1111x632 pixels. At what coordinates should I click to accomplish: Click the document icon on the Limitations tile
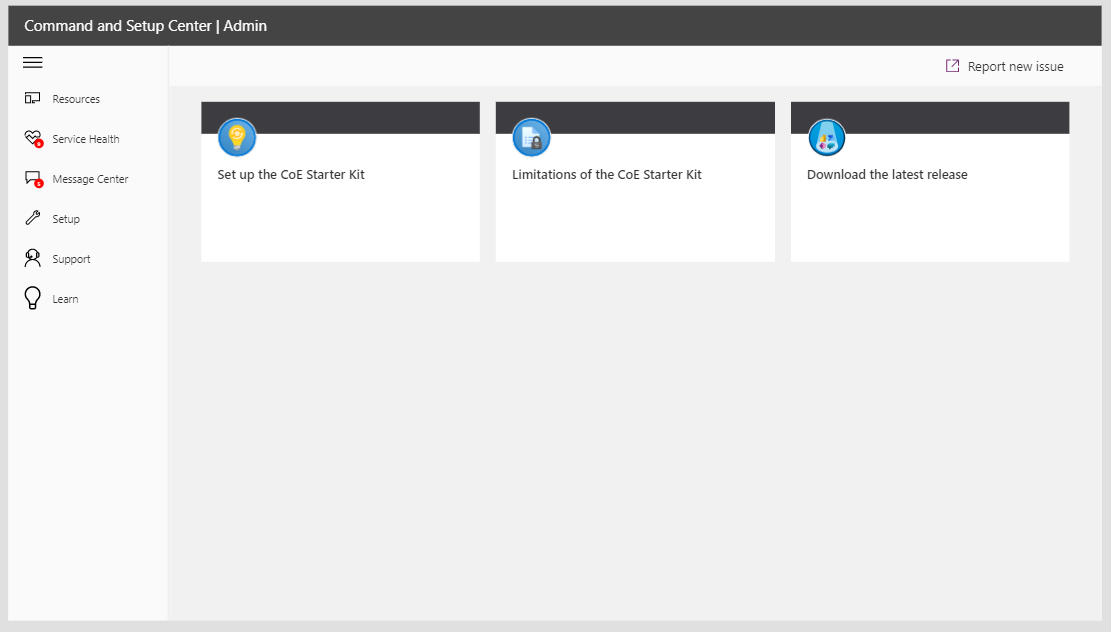[x=531, y=137]
